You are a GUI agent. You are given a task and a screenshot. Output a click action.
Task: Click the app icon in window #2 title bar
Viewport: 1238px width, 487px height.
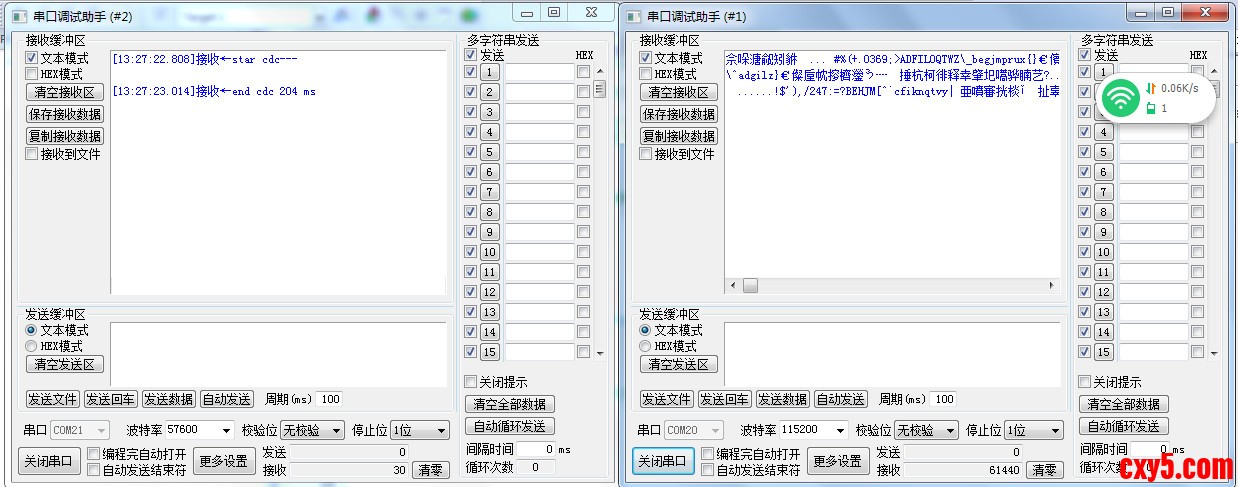[x=20, y=16]
